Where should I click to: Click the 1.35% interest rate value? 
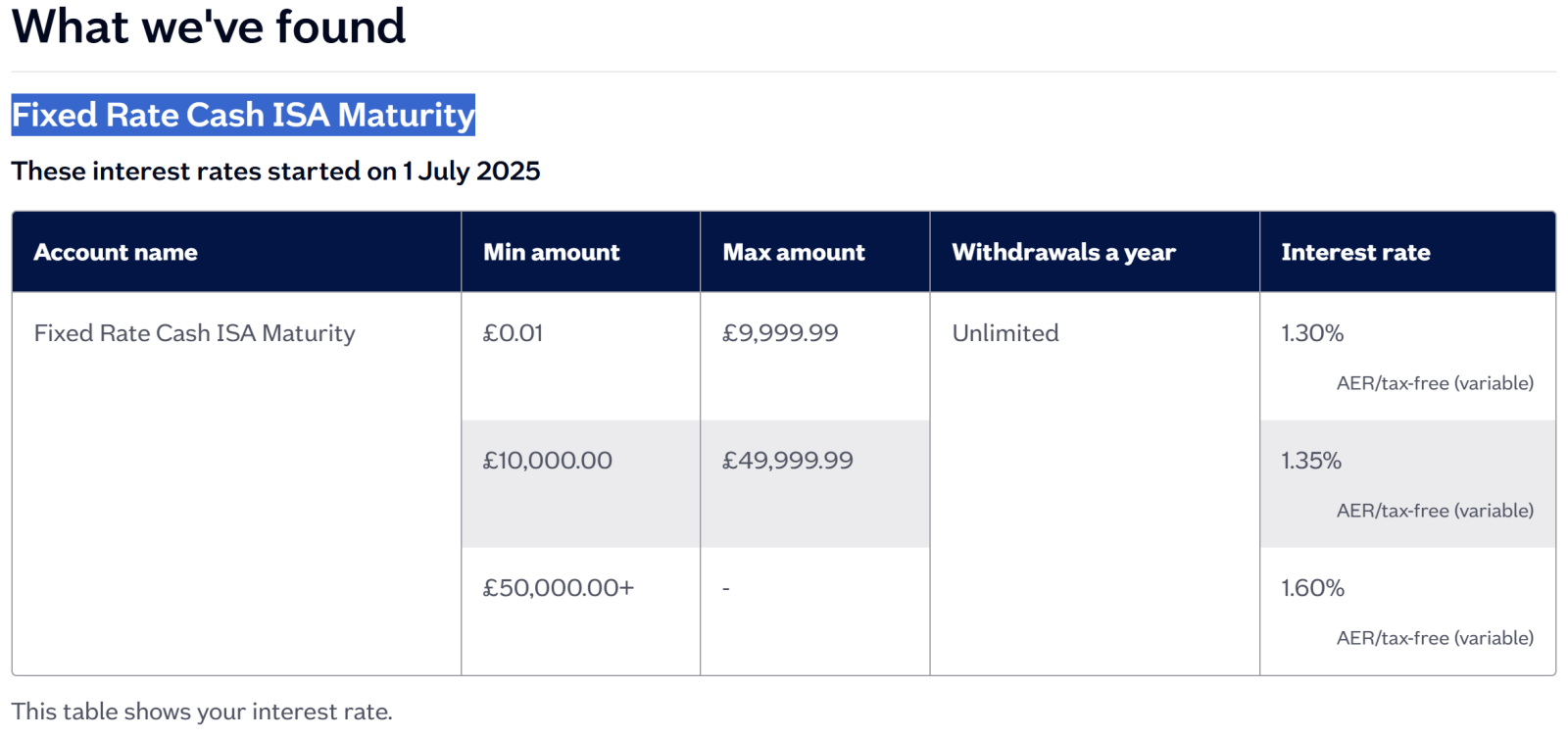[x=1311, y=461]
